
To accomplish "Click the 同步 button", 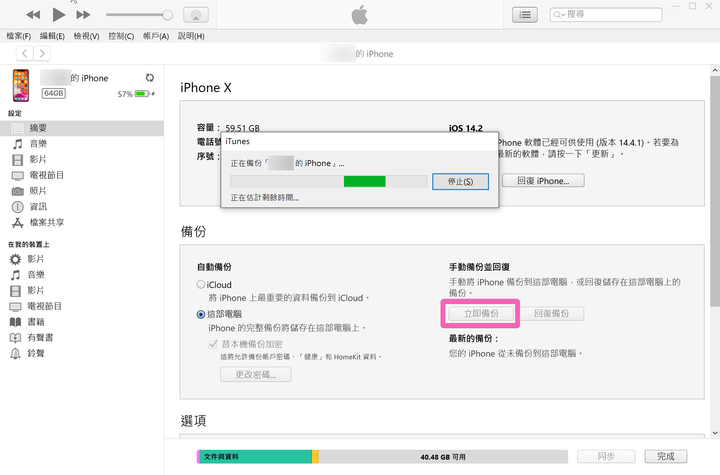I will point(606,456).
